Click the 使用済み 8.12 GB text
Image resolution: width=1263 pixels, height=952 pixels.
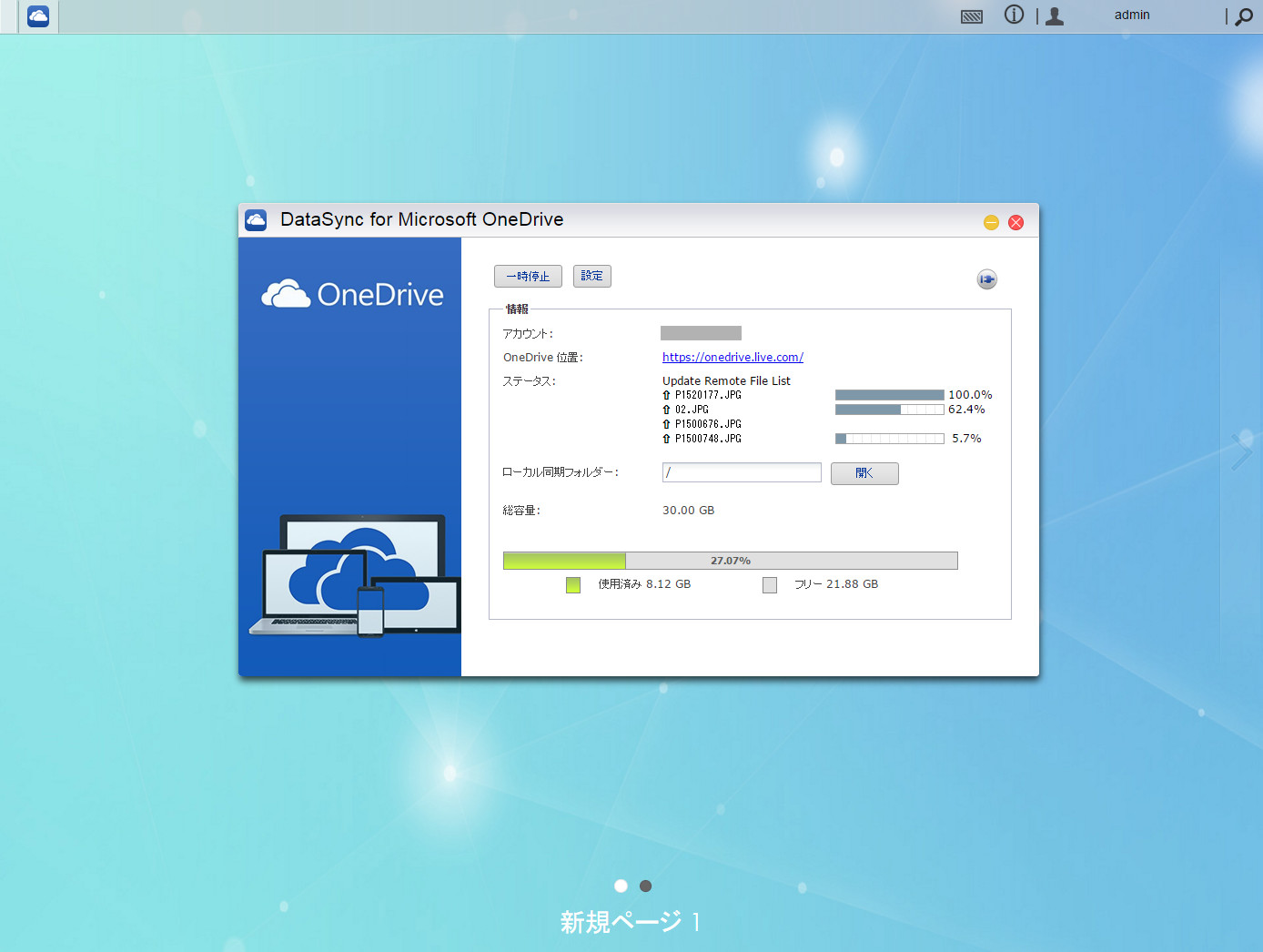(644, 584)
